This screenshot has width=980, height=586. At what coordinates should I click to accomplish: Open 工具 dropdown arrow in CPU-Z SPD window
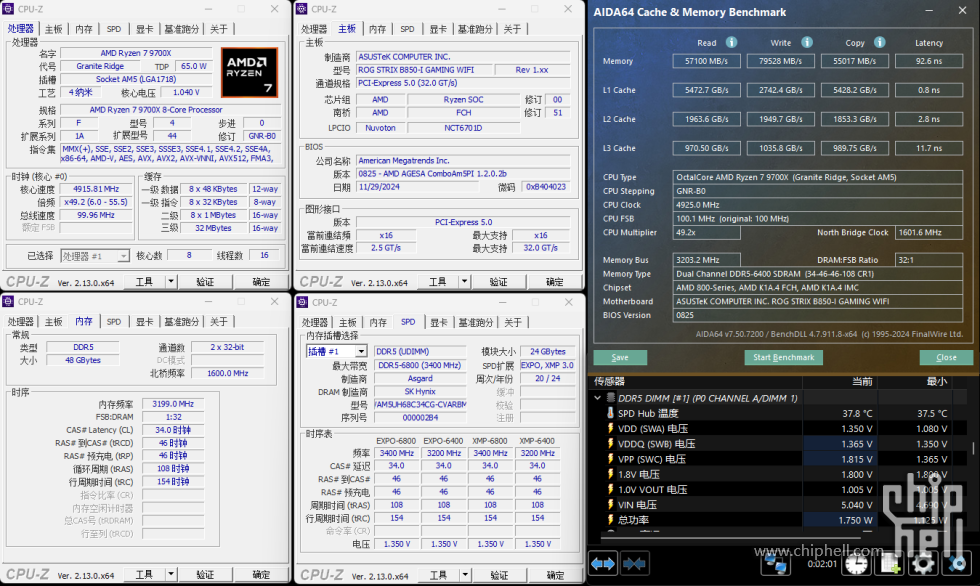pos(465,575)
